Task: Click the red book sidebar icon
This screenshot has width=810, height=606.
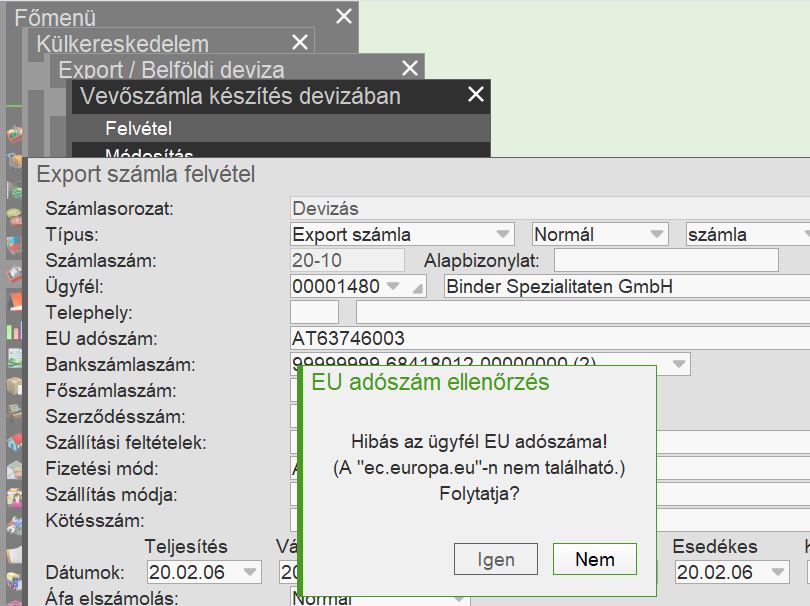Action: tap(14, 301)
